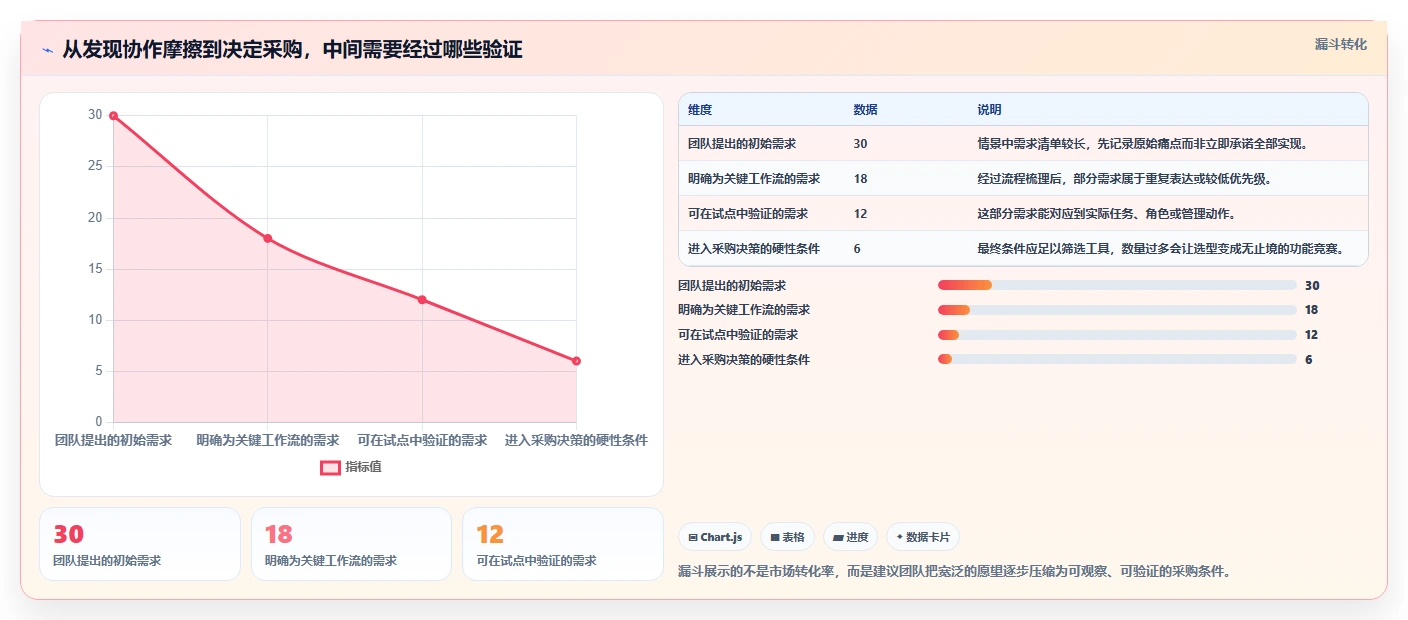The width and height of the screenshot is (1408, 620).
Task: Click x-axis label 明确为关键工作流的需求
Action: tap(268, 440)
